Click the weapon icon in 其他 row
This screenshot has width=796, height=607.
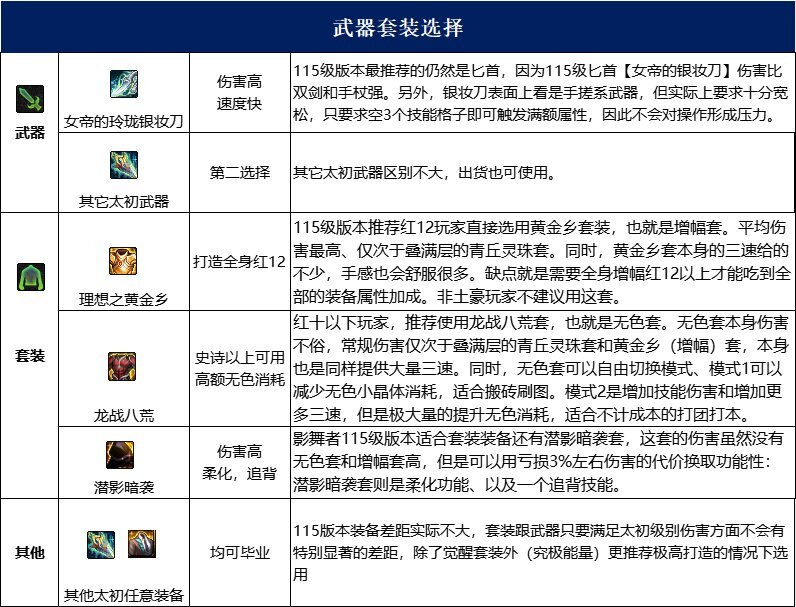click(101, 545)
